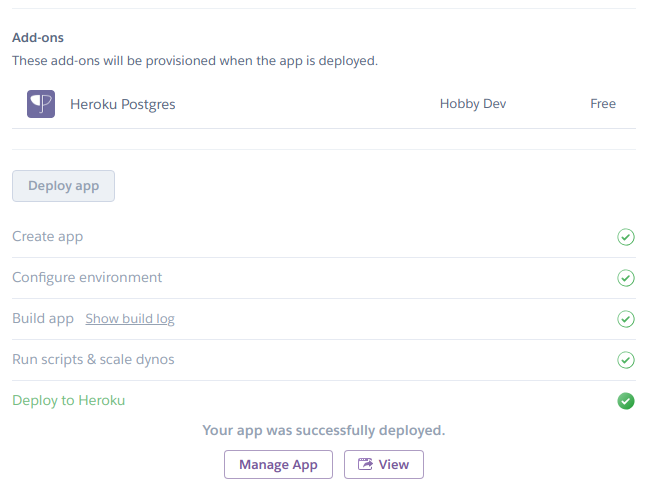Click the Run scripts checkmark icon

tap(626, 360)
